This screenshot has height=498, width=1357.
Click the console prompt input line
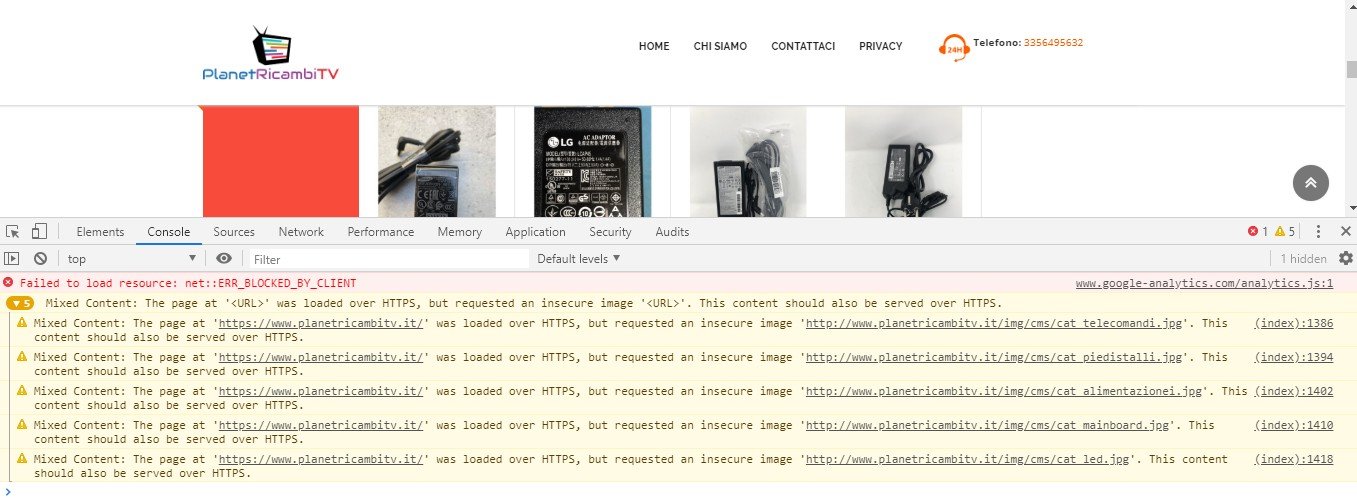[x=678, y=490]
